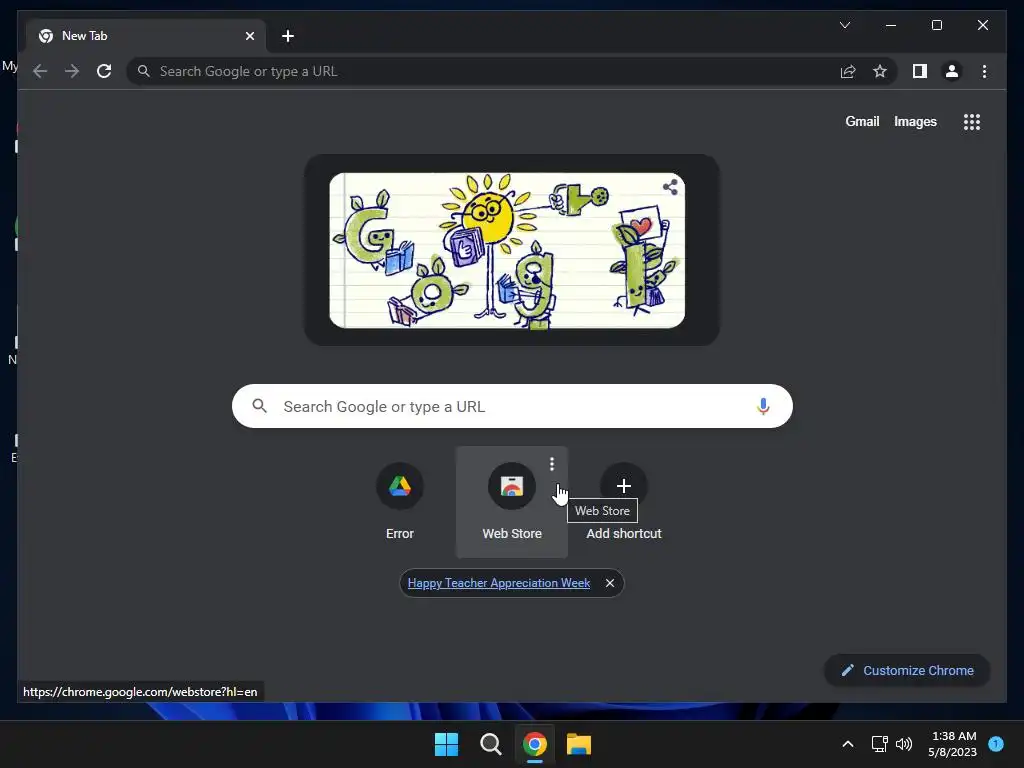Image resolution: width=1024 pixels, height=768 pixels.
Task: Add a new shortcut
Action: point(624,502)
